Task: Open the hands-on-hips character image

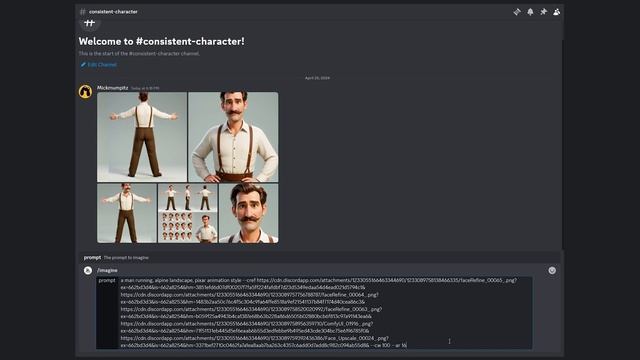Action: pyautogui.click(x=233, y=137)
